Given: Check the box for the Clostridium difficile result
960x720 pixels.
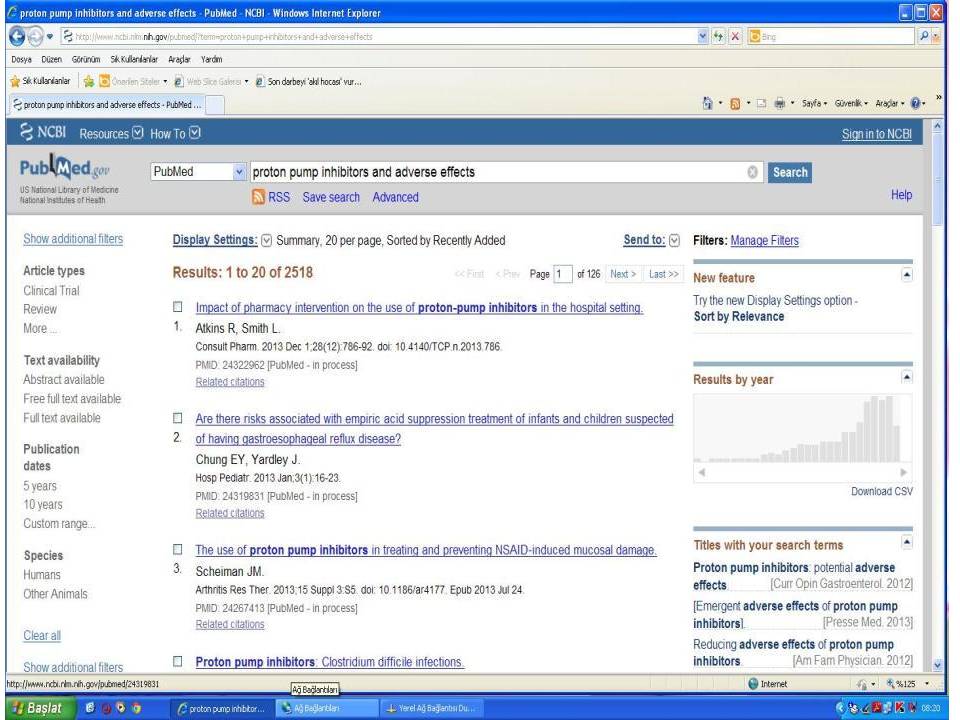Looking at the screenshot, I should click(178, 661).
